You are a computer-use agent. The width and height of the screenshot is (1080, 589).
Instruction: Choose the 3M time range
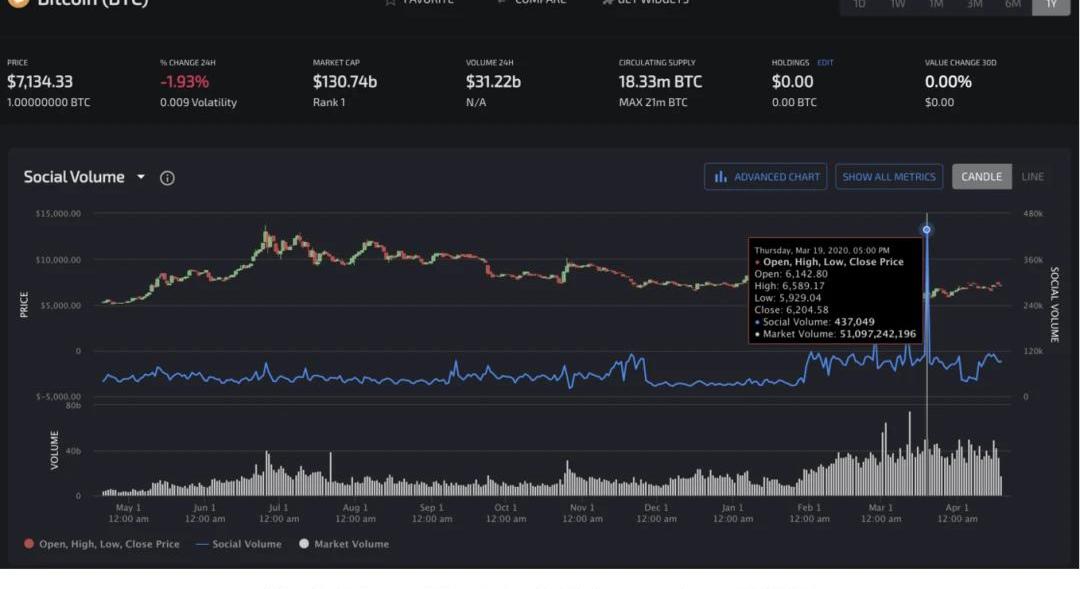click(974, 5)
